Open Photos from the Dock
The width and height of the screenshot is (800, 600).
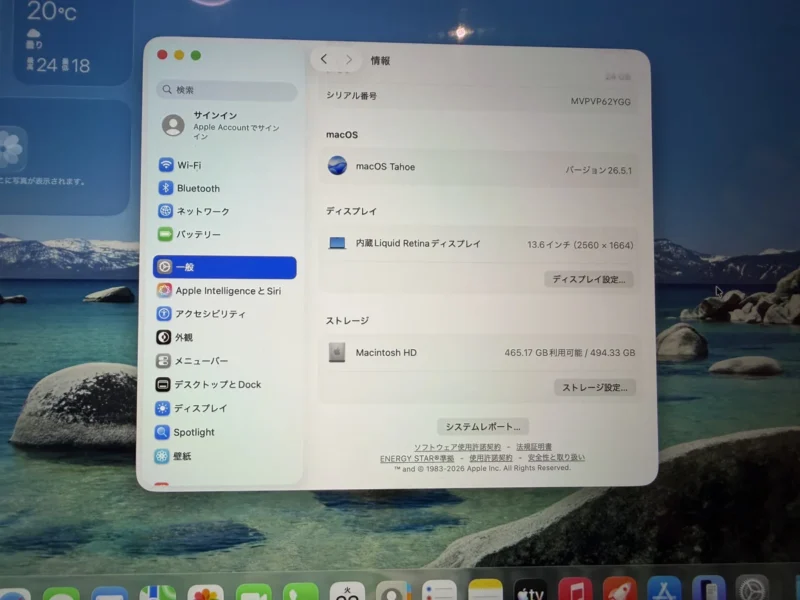click(x=206, y=592)
